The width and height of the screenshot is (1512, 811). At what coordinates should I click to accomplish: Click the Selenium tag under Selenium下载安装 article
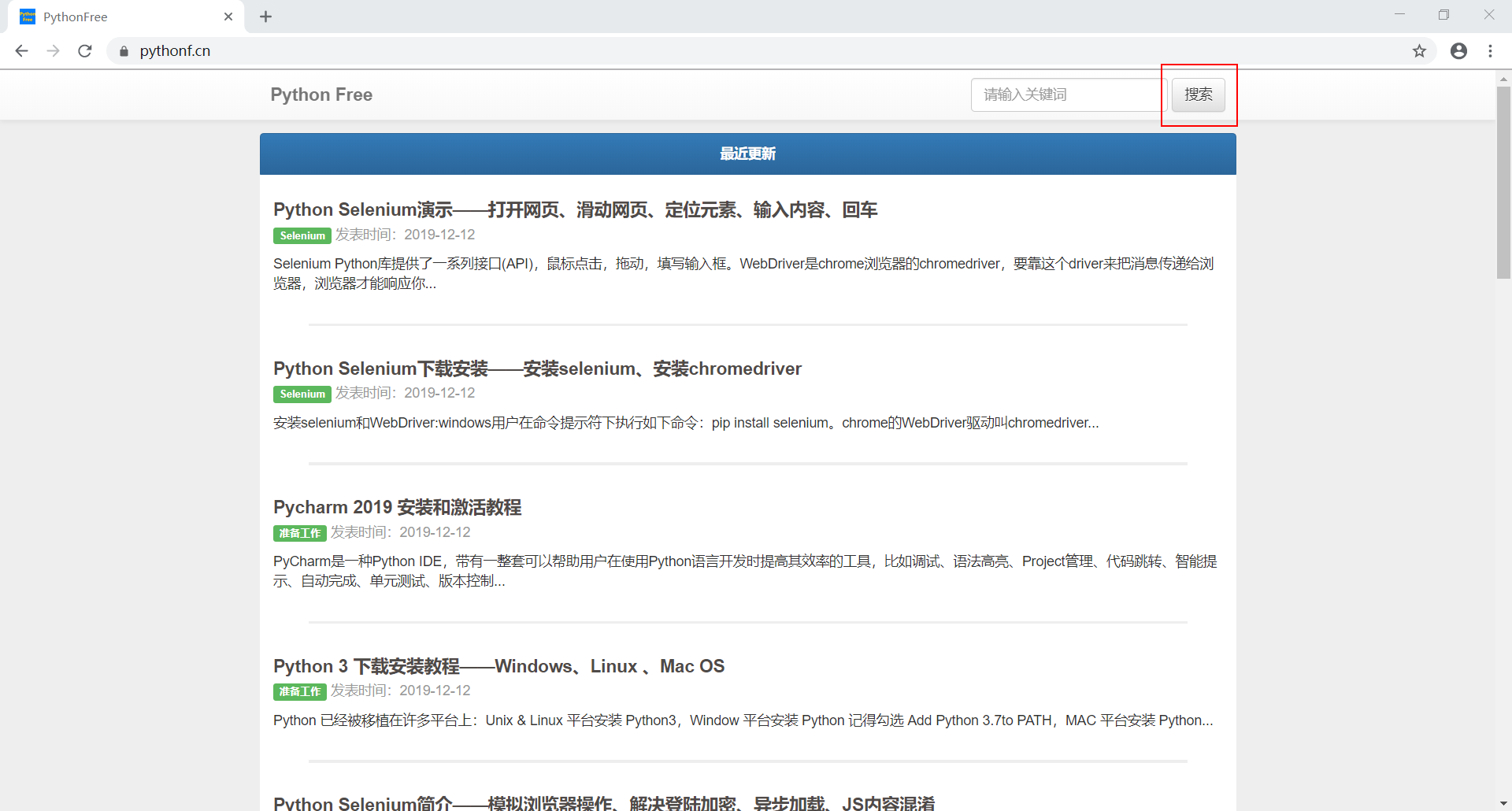tap(302, 394)
